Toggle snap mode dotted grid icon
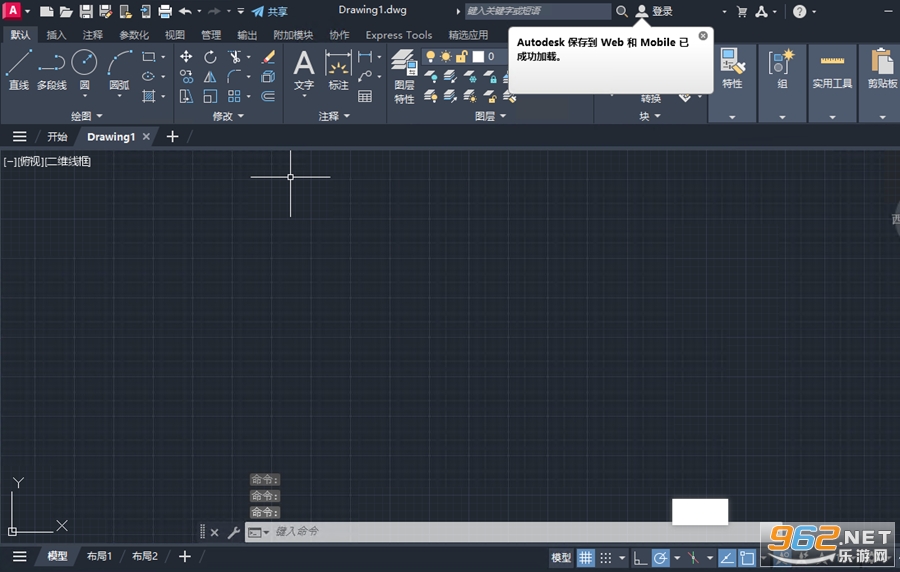 [606, 557]
